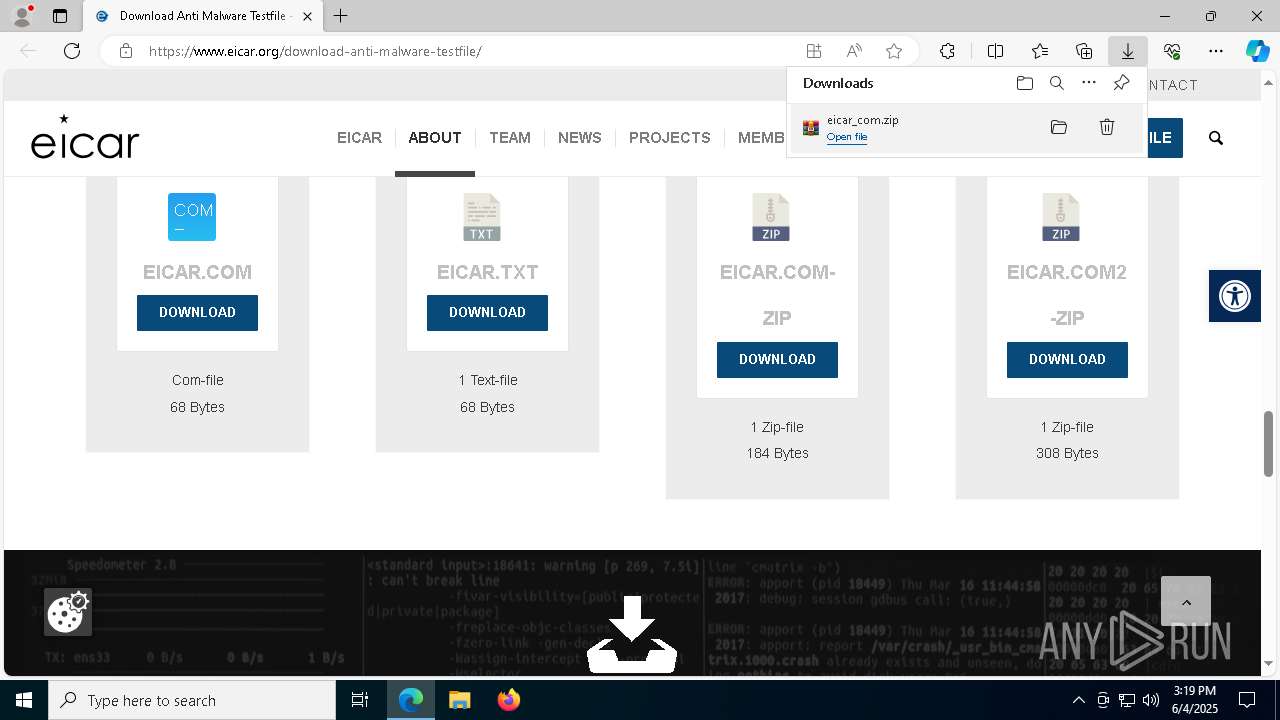The height and width of the screenshot is (720, 1280).
Task: Open Browser essentials icon
Action: click(1172, 51)
